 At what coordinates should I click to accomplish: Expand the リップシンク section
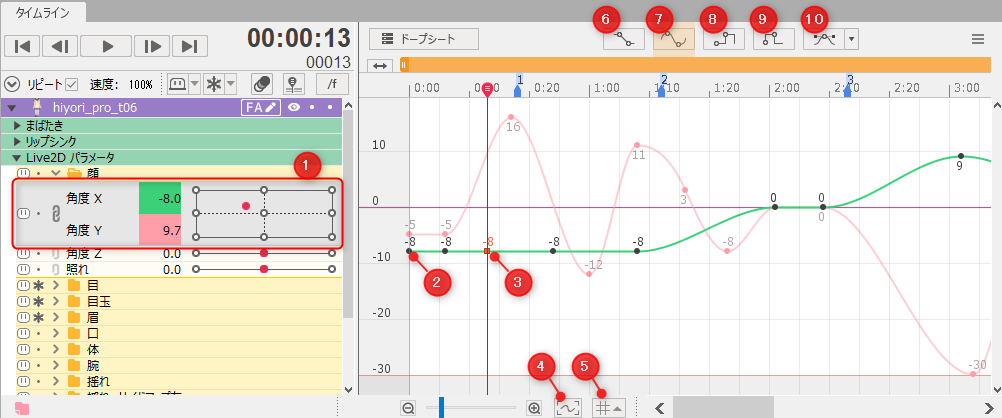(x=18, y=141)
